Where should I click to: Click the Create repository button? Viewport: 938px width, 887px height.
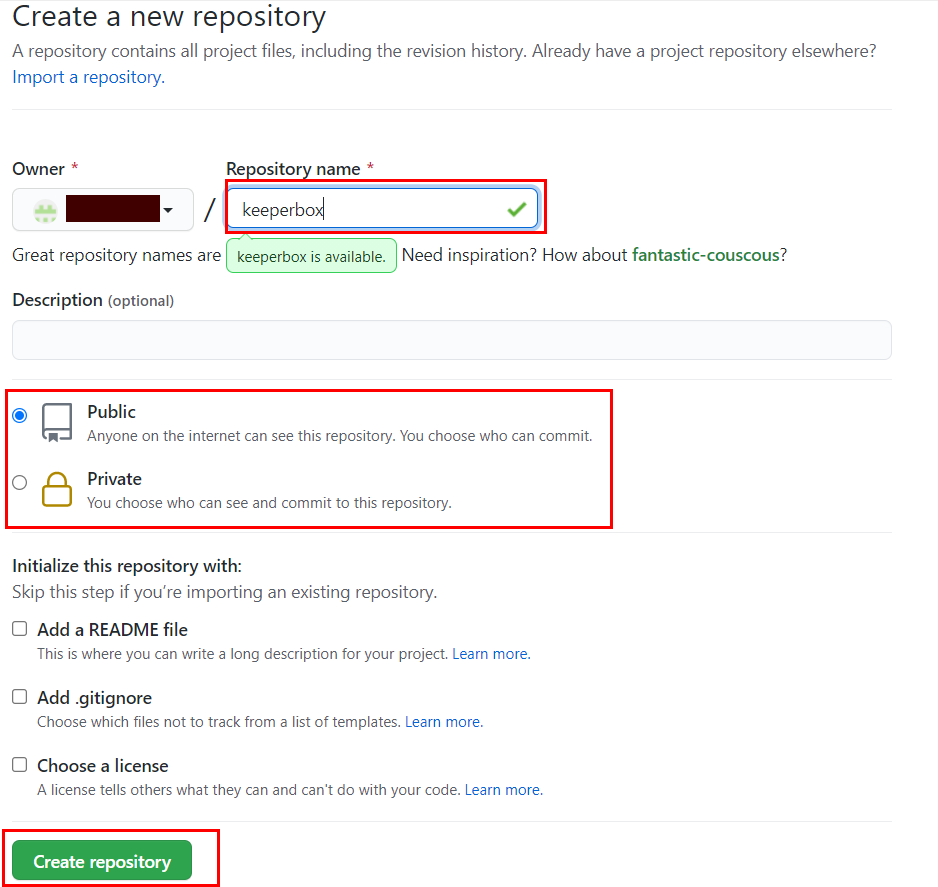102,861
